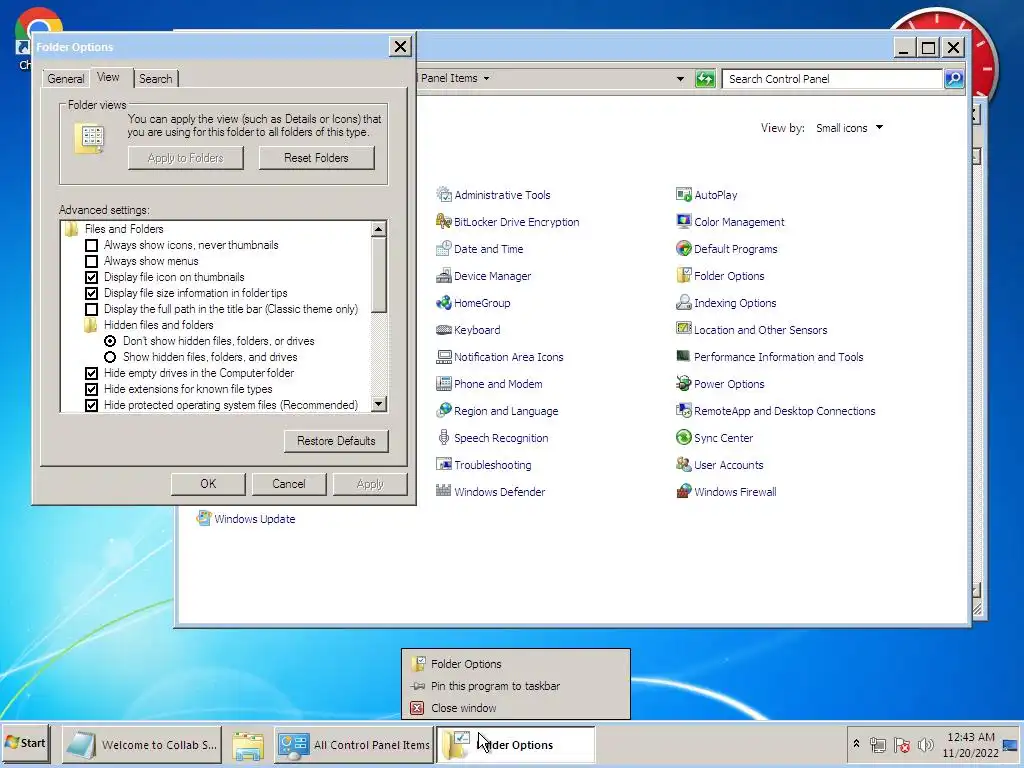Cancel the Folder Options dialog

coord(289,484)
